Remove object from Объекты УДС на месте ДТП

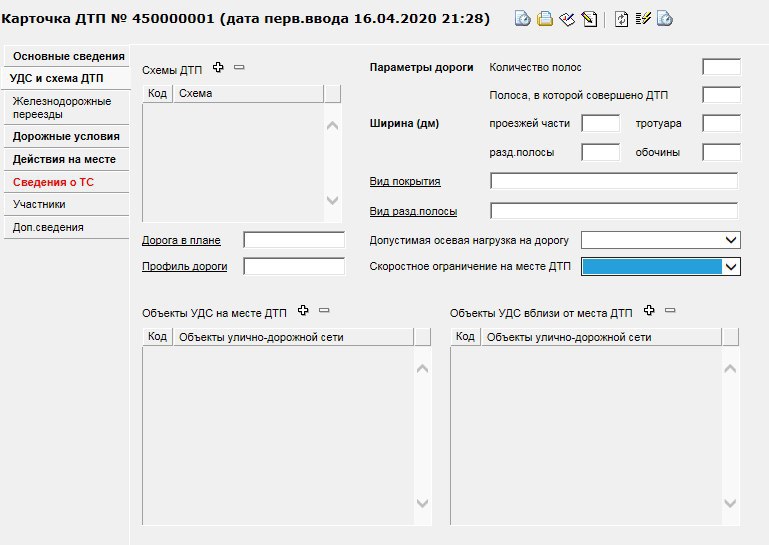(x=324, y=310)
